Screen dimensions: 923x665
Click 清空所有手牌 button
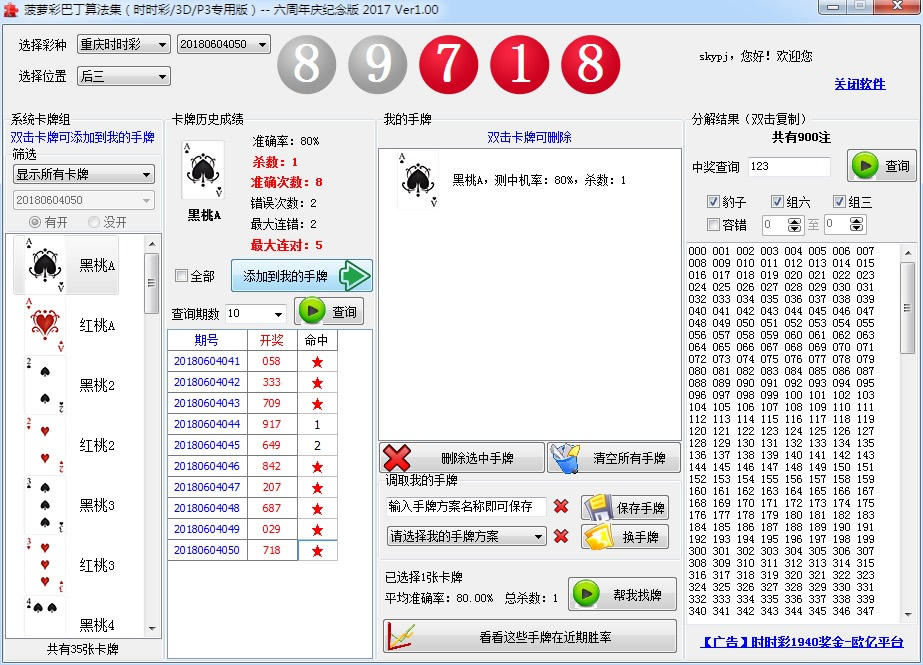point(613,458)
